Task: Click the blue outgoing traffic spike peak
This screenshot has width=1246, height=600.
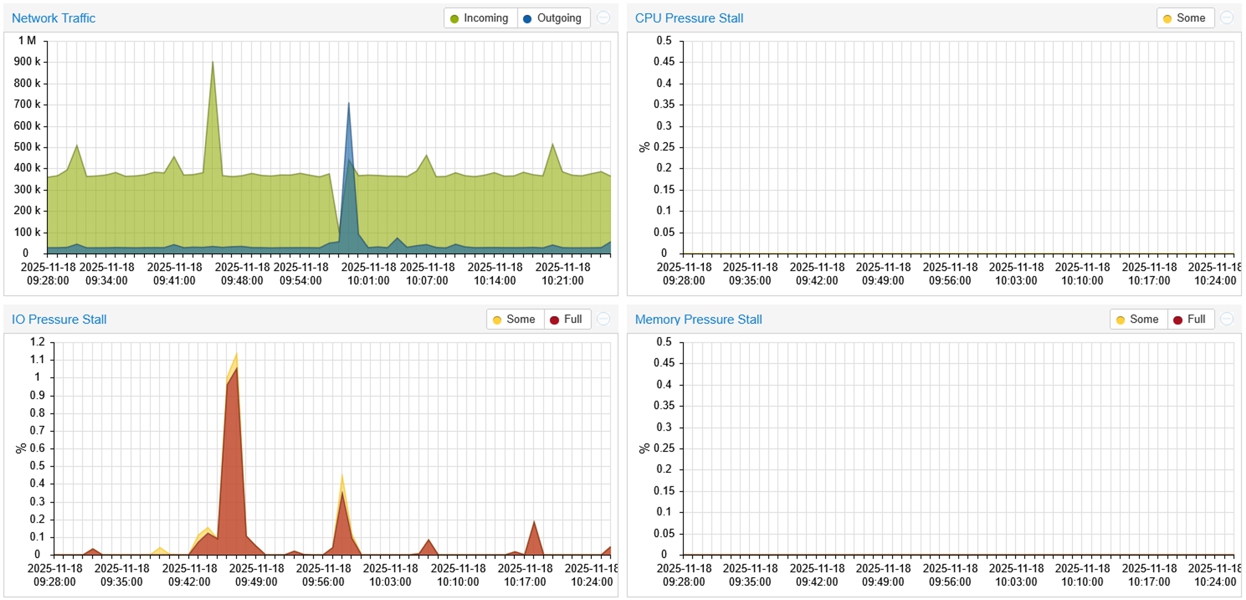Action: (348, 104)
